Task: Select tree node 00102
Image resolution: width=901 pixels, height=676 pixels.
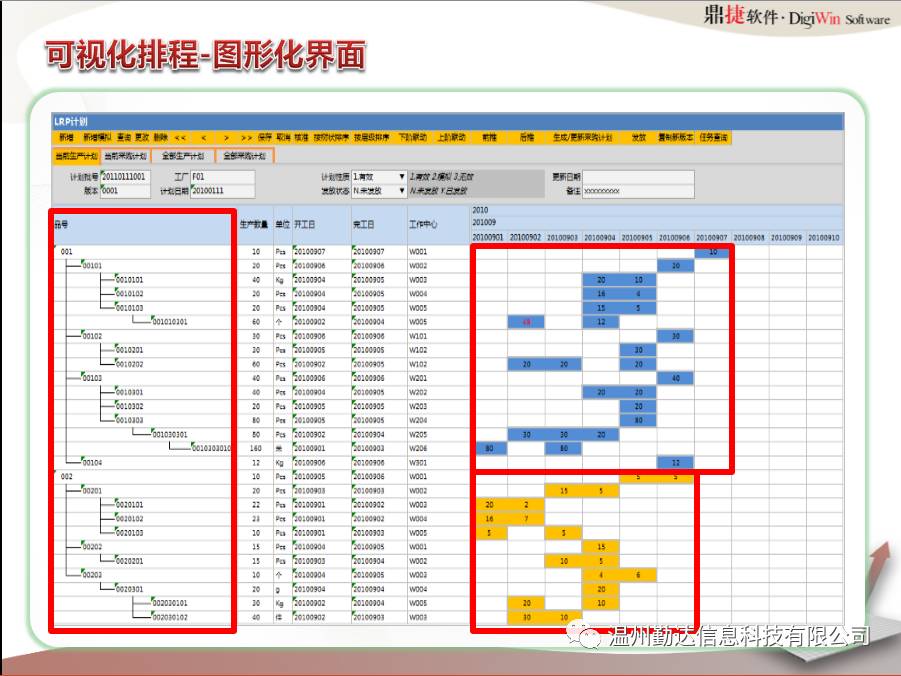Action: pos(92,336)
